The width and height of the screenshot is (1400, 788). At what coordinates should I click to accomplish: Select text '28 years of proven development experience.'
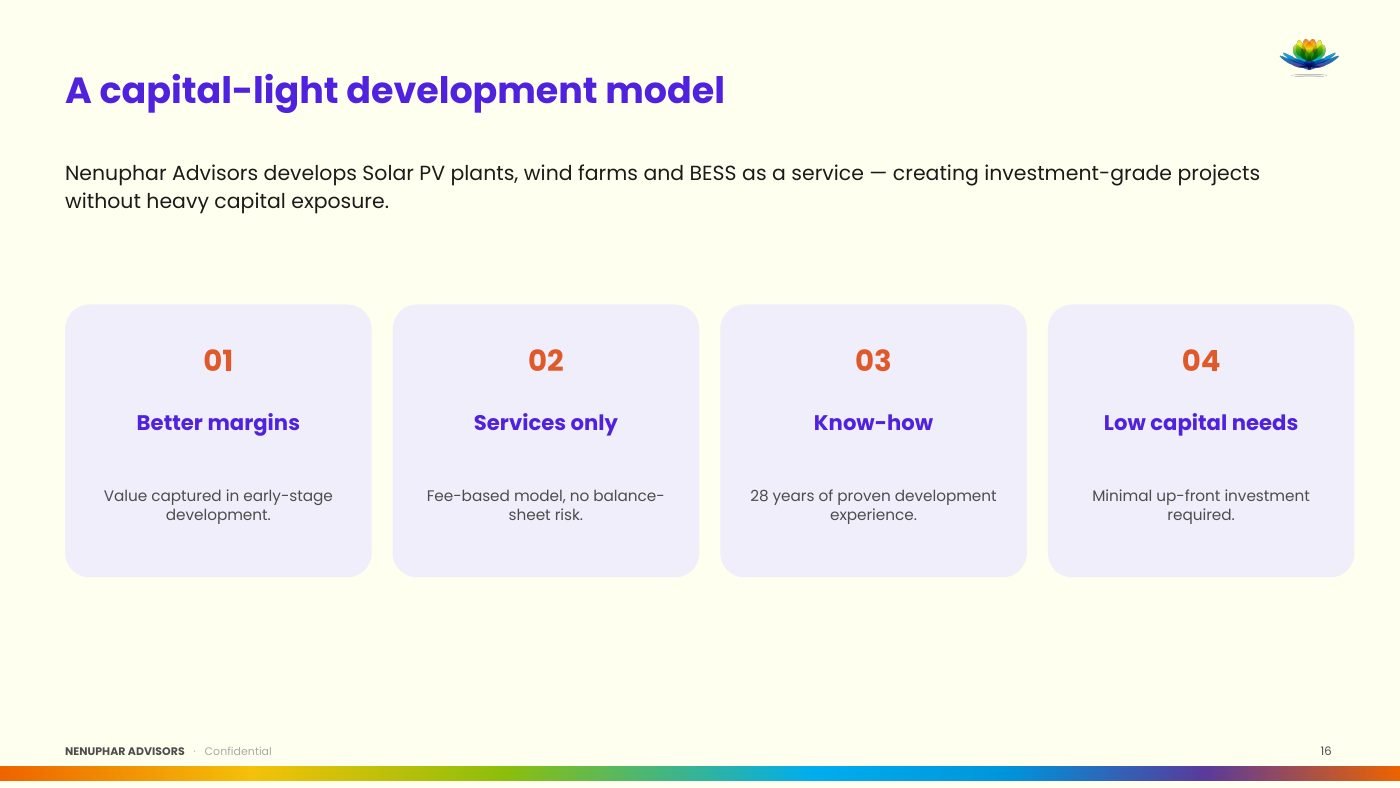coord(873,505)
